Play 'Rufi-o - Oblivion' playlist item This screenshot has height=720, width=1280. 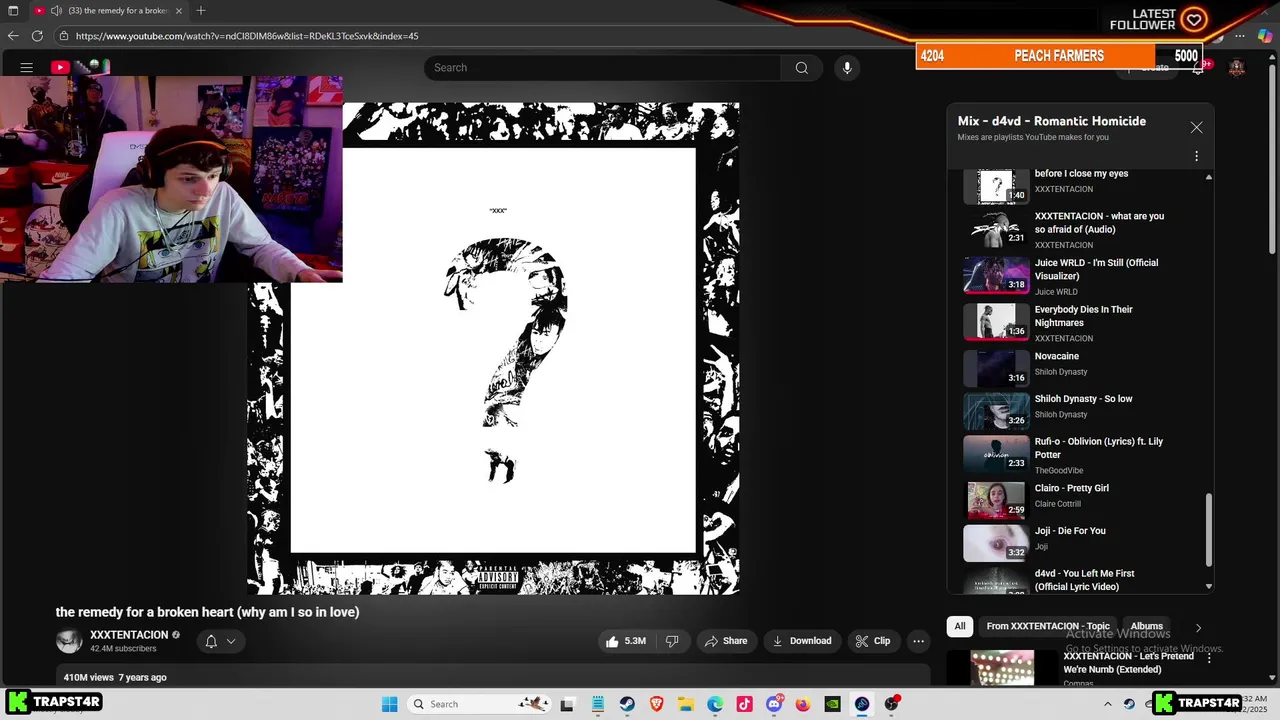pyautogui.click(x=1080, y=455)
